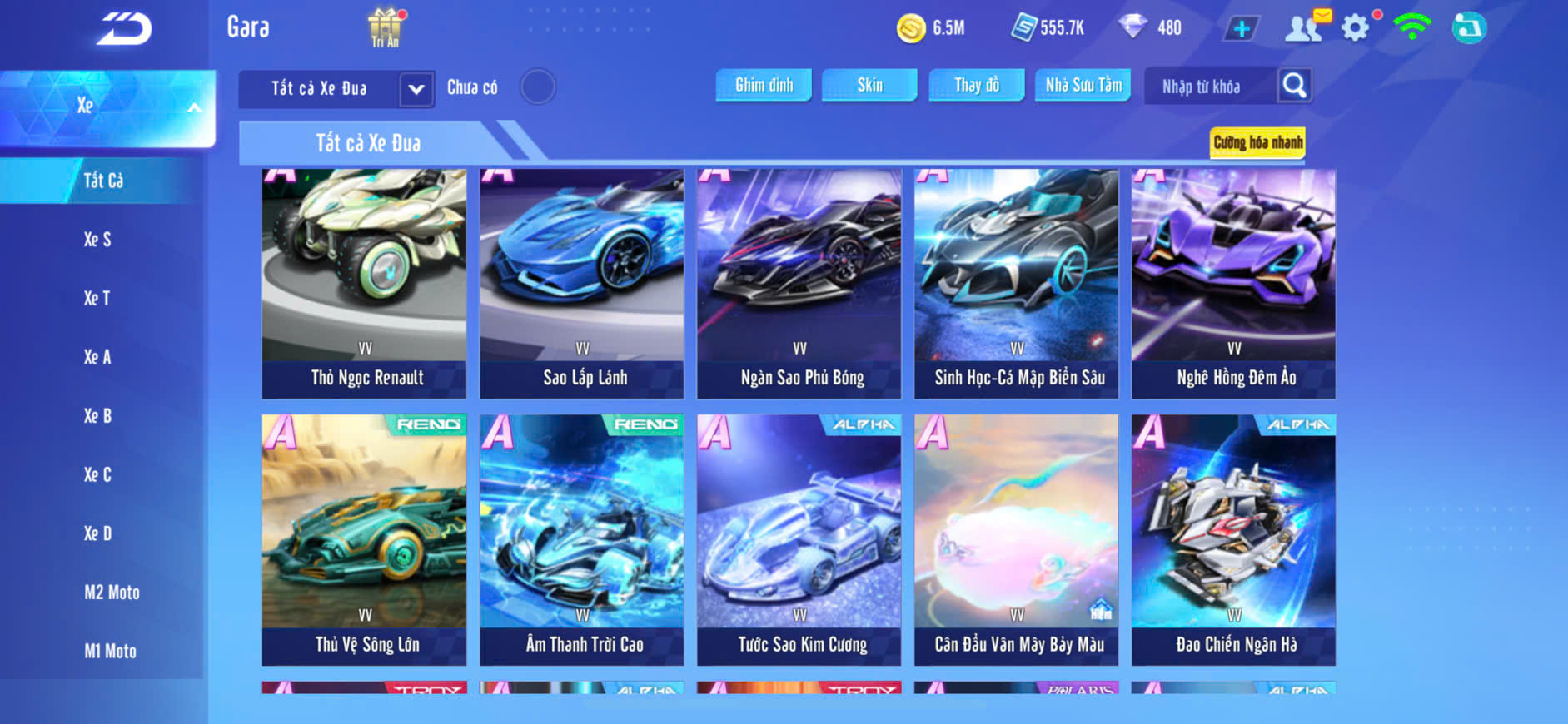Image resolution: width=1568 pixels, height=724 pixels.
Task: Open the Nhà Sưu Tầm button
Action: 1083,85
